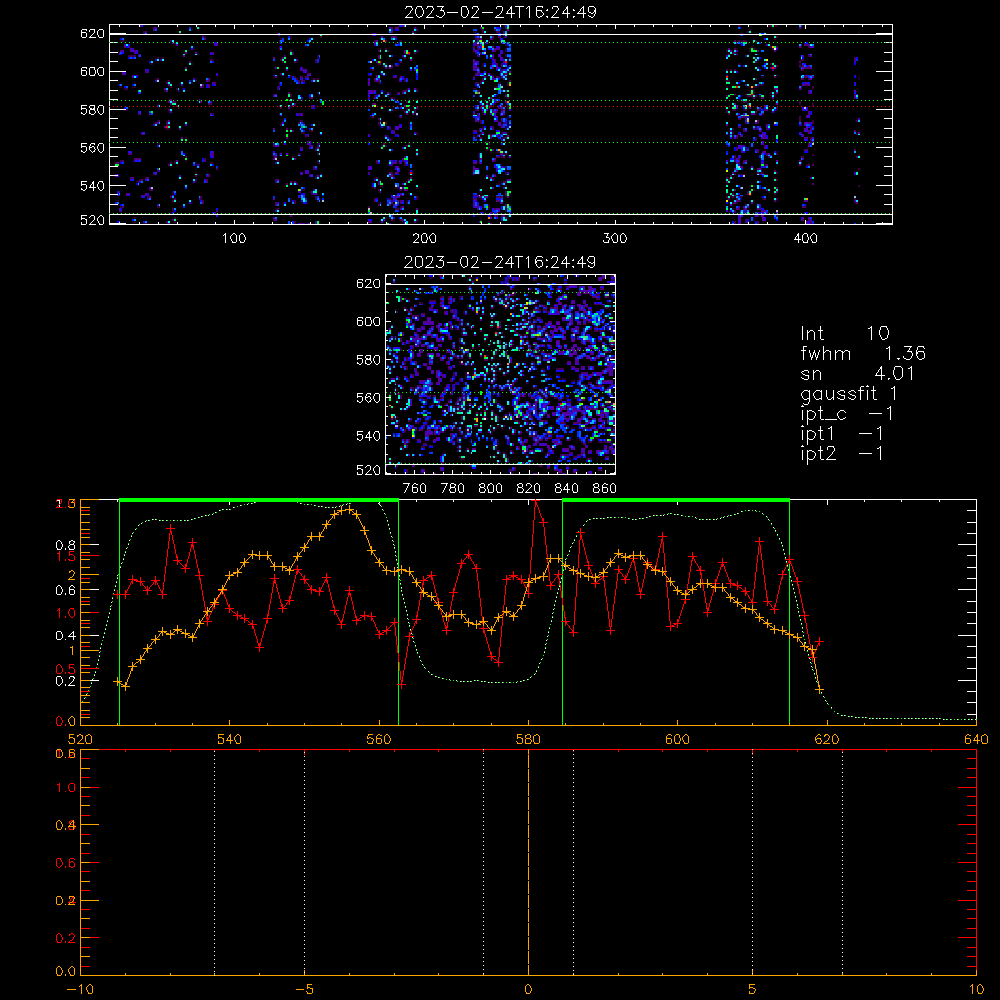The width and height of the screenshot is (1000, 1000).
Task: Click x-axis label 0 of bottom plot
Action: tap(528, 989)
